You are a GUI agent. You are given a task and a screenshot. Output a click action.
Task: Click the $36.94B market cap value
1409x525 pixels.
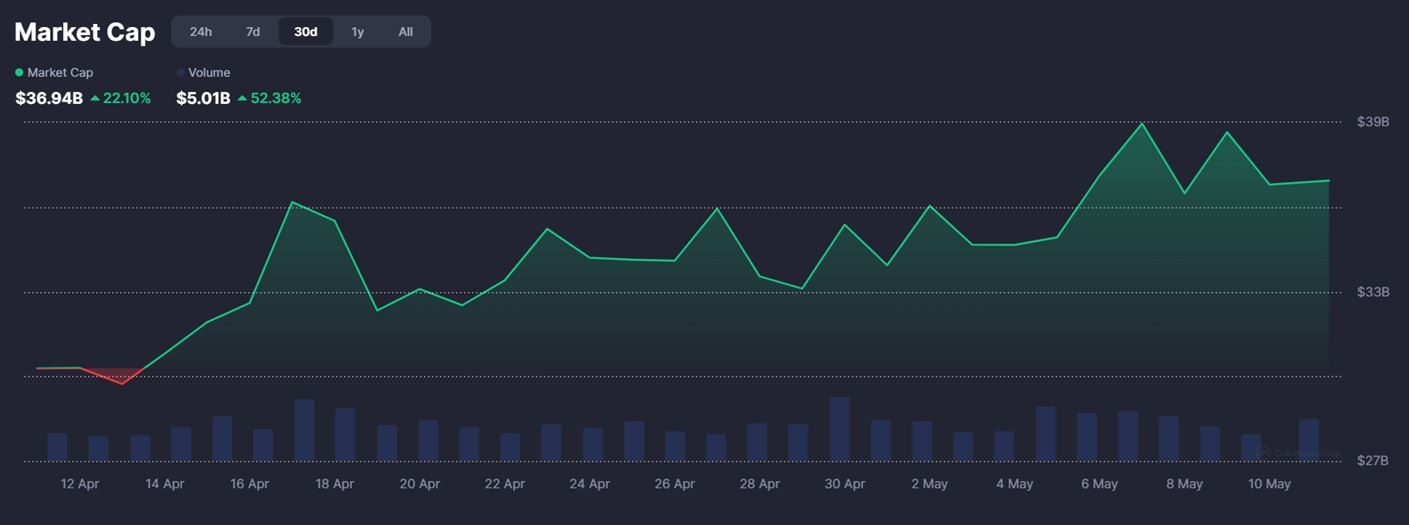(x=49, y=98)
